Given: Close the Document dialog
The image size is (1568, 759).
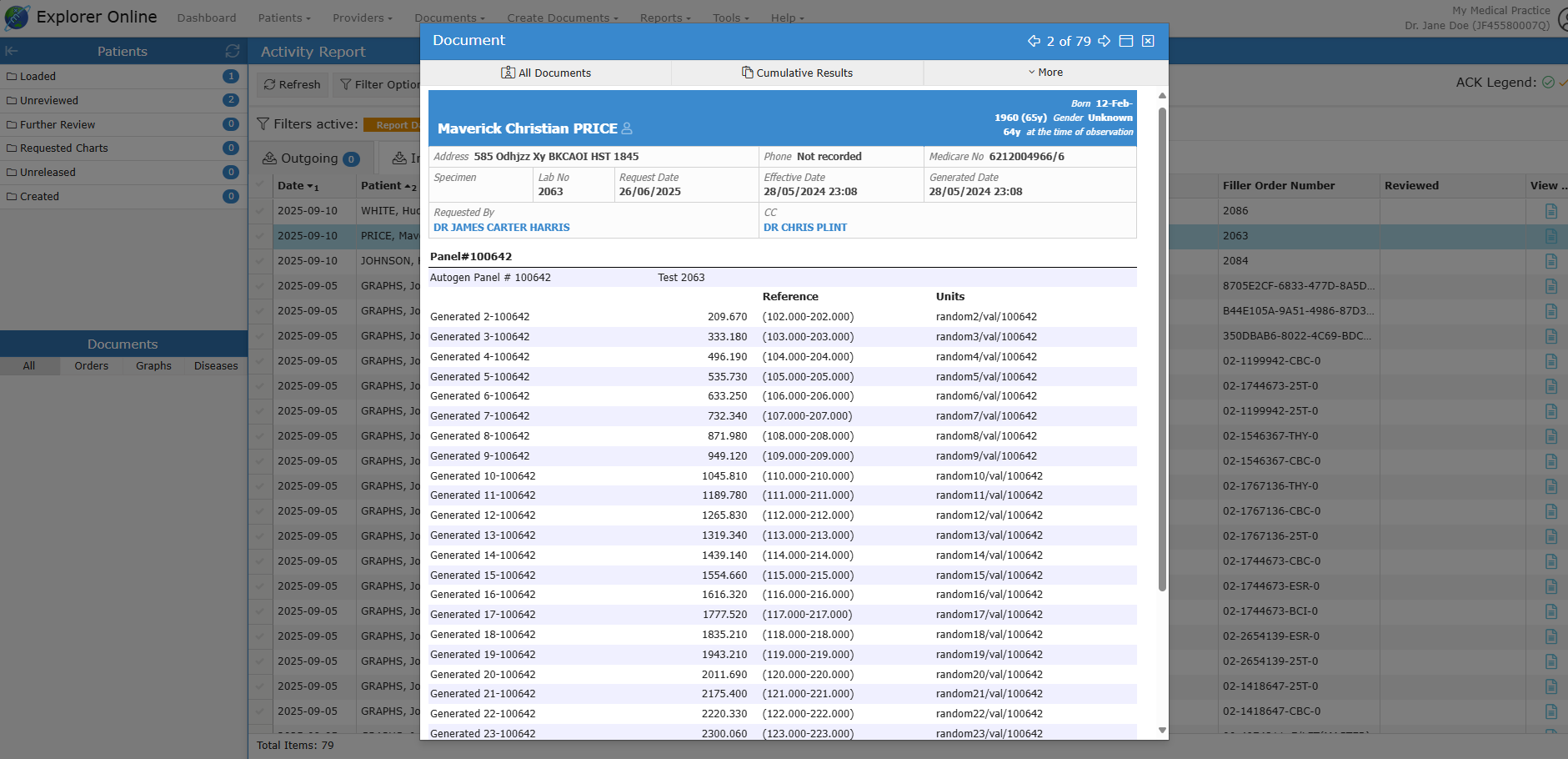Looking at the screenshot, I should coord(1148,41).
